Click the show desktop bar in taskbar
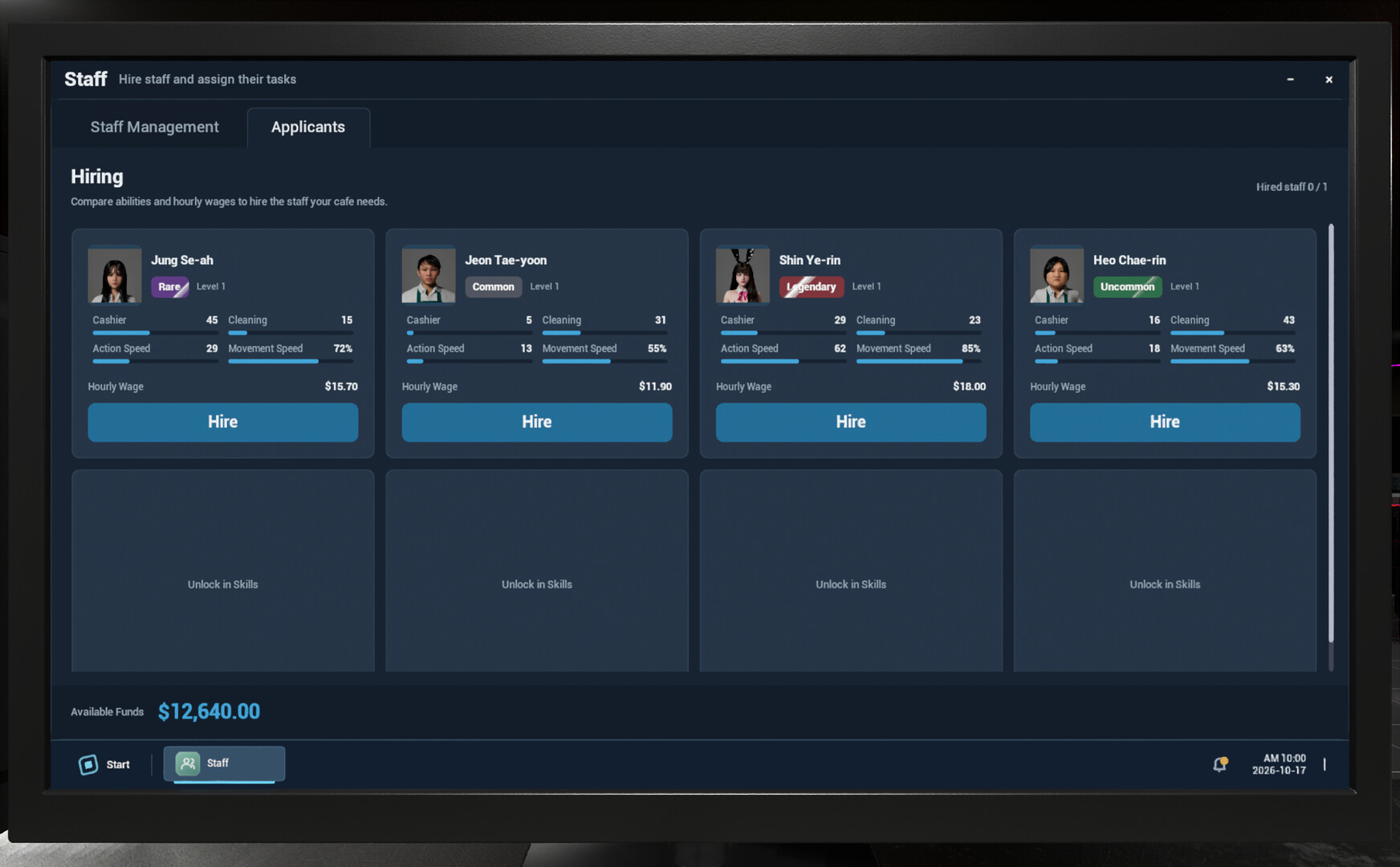Viewport: 1400px width, 867px height. (x=1325, y=764)
